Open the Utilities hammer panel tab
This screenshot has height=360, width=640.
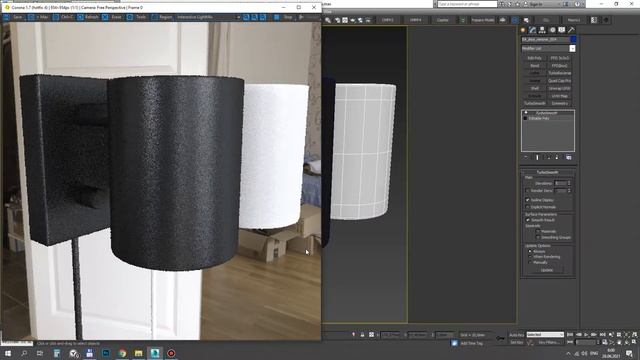tap(571, 30)
